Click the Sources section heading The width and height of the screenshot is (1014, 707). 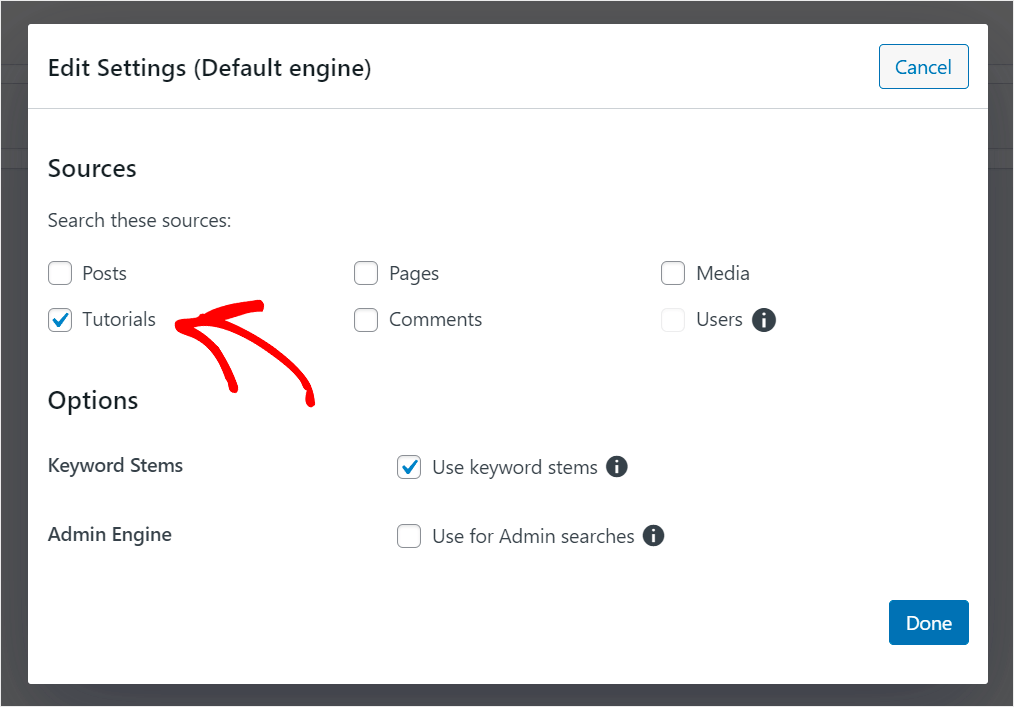pos(92,169)
